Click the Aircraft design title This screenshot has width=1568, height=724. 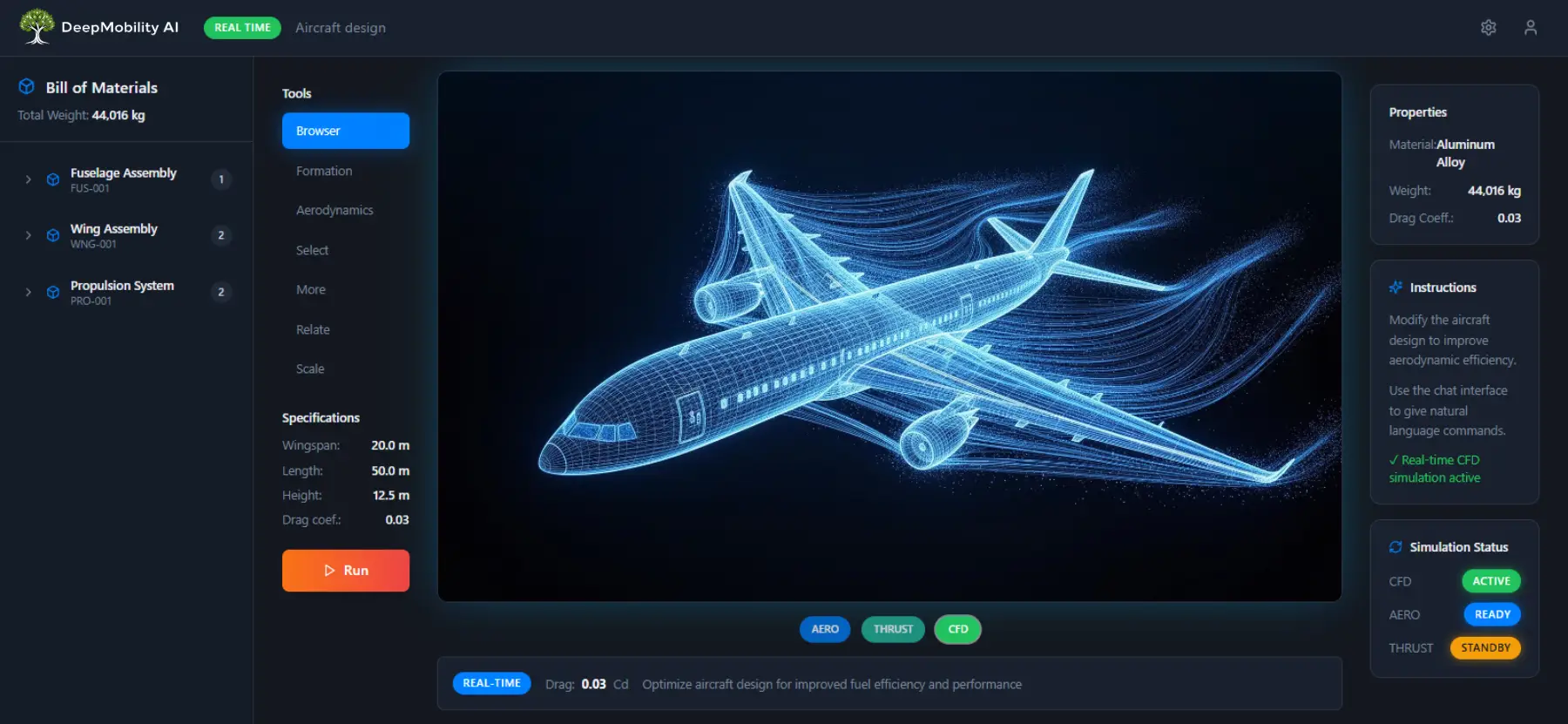coord(341,28)
